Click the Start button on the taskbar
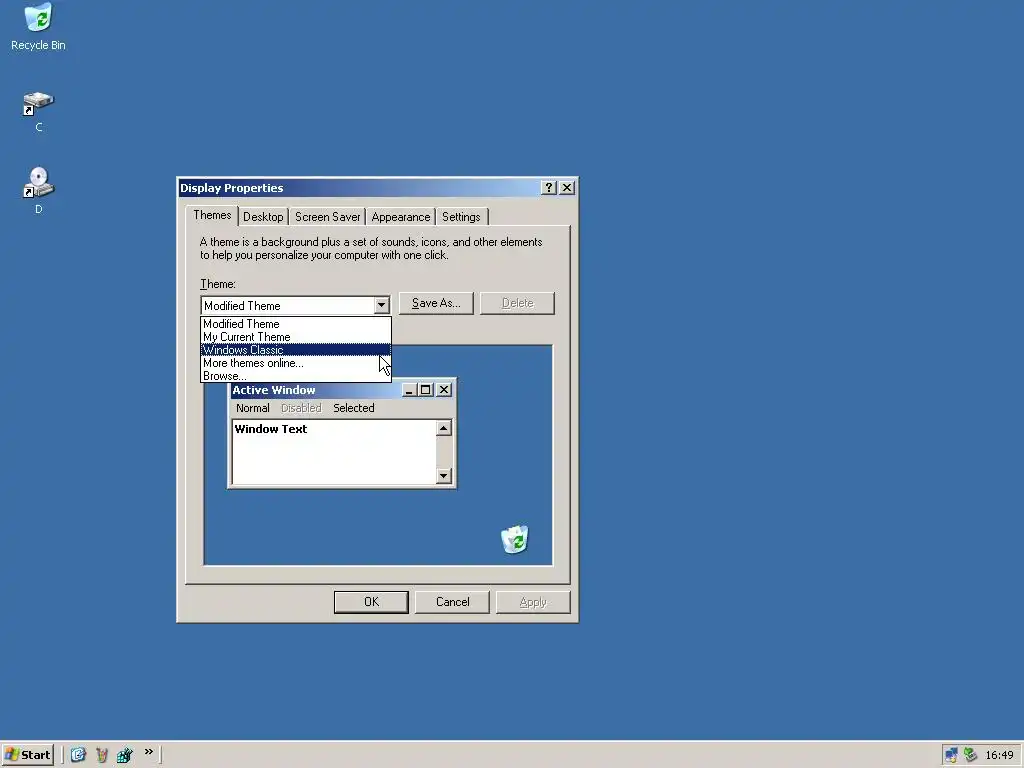The image size is (1024, 768). [x=27, y=755]
